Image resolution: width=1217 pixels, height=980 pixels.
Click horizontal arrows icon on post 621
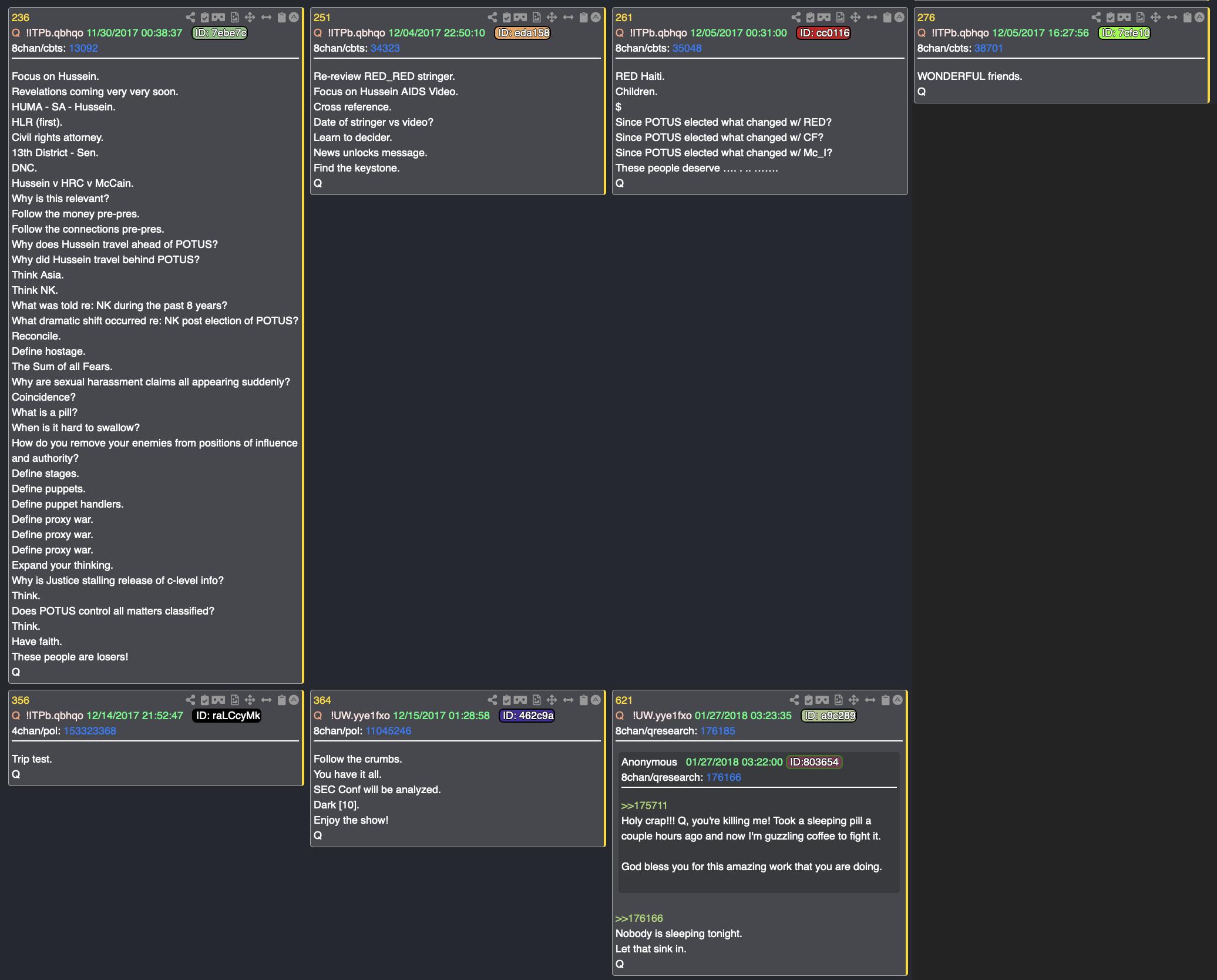[x=870, y=700]
